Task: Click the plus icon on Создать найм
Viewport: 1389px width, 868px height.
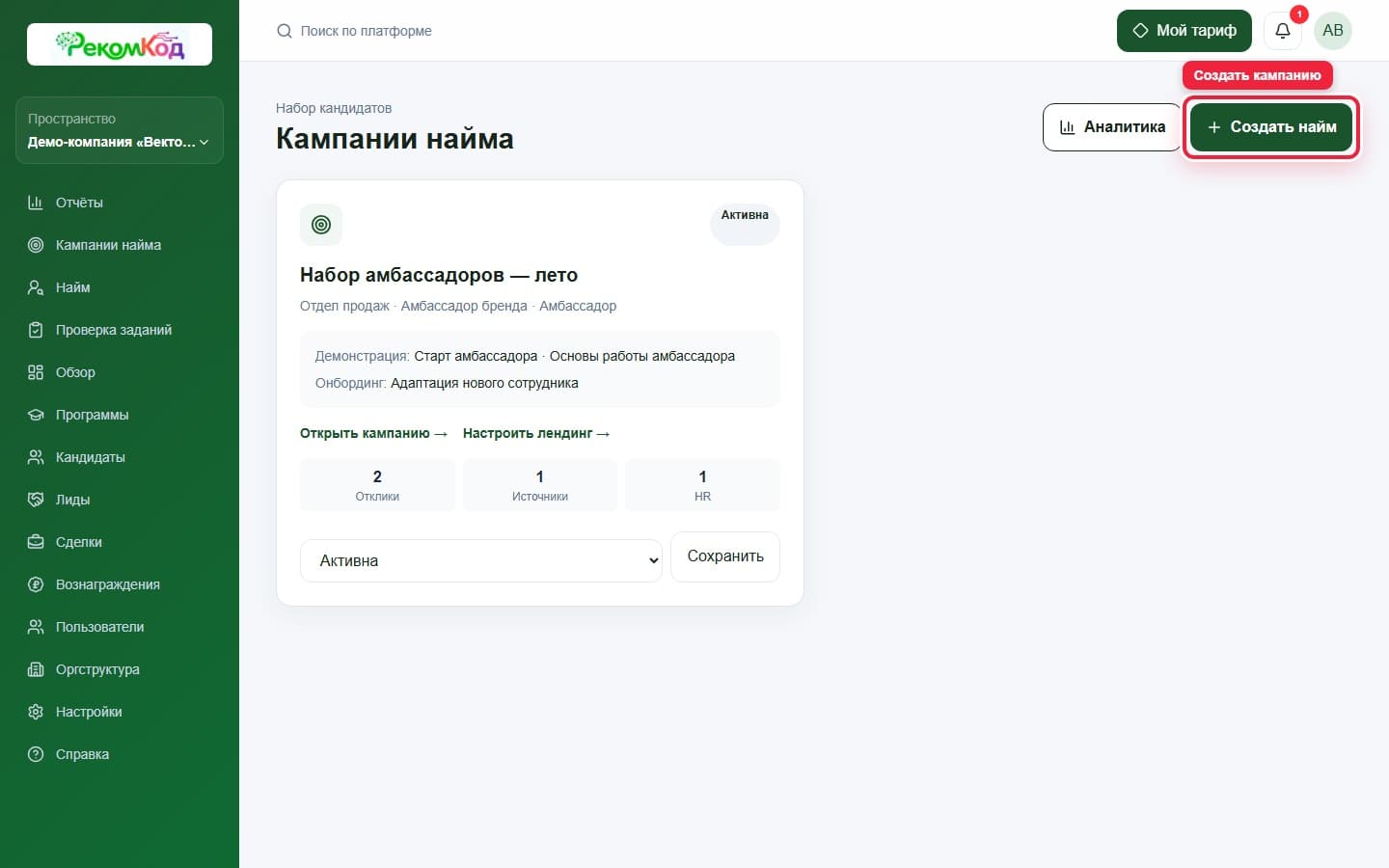Action: point(1214,127)
